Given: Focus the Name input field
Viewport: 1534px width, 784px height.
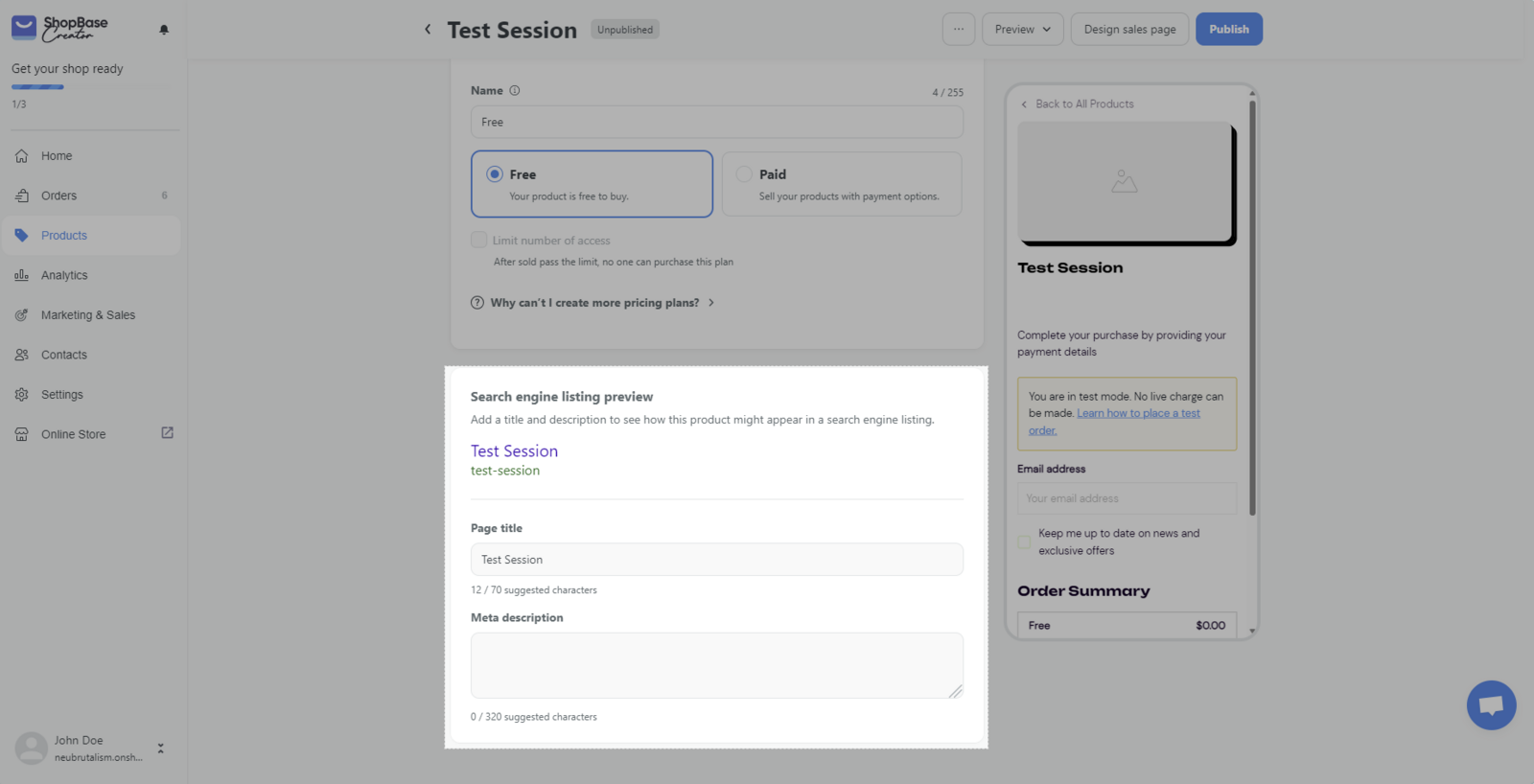Looking at the screenshot, I should [x=717, y=122].
